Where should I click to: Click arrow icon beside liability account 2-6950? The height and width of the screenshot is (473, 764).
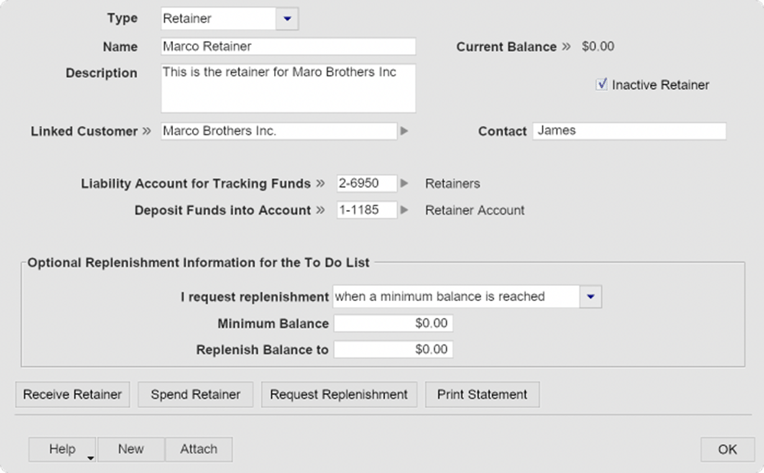[404, 183]
